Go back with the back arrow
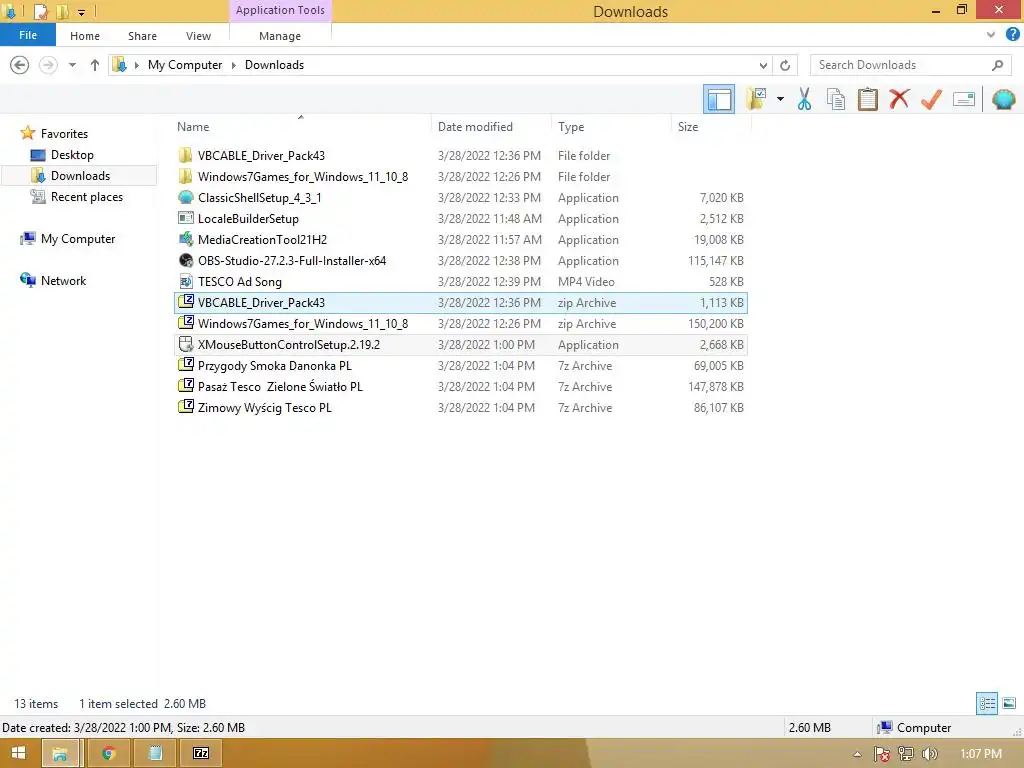Screen dimensions: 1024x768 click(x=20, y=65)
